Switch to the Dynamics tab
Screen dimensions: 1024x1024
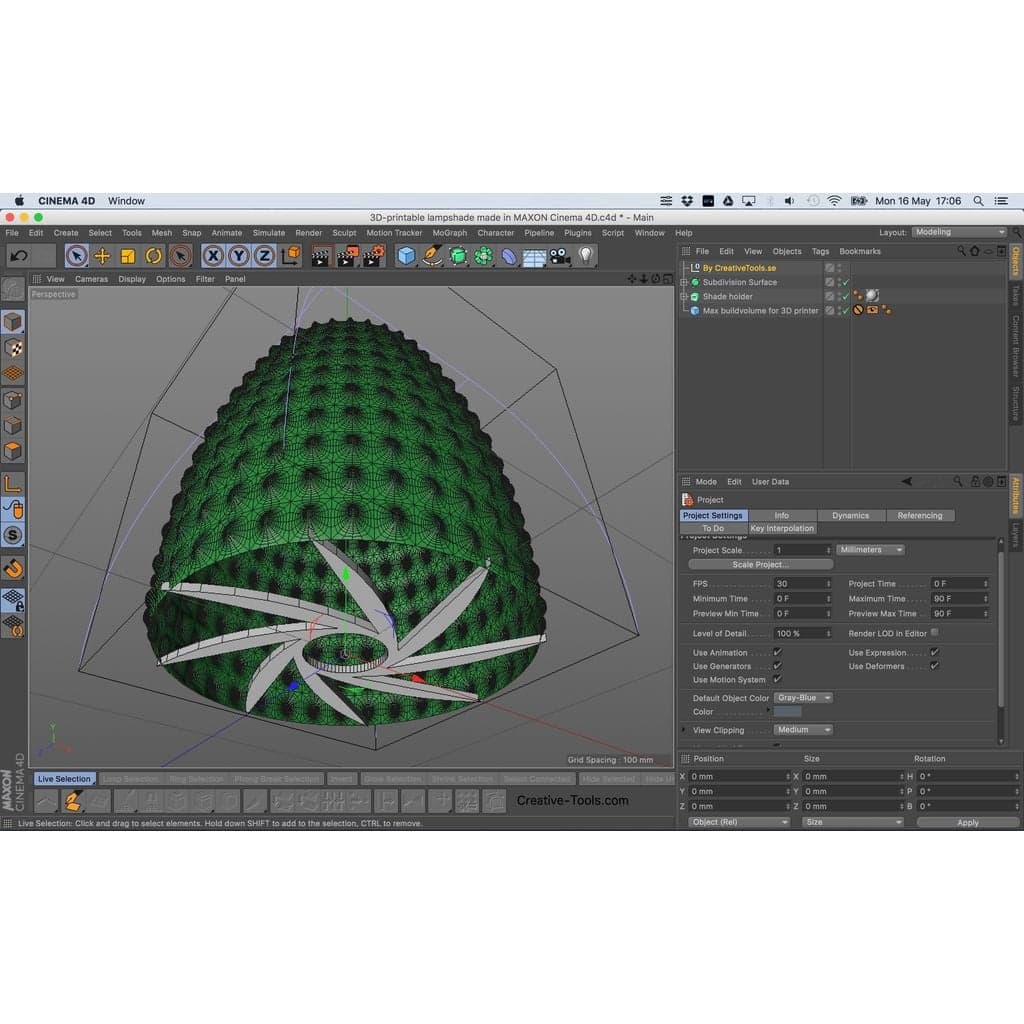click(x=850, y=515)
